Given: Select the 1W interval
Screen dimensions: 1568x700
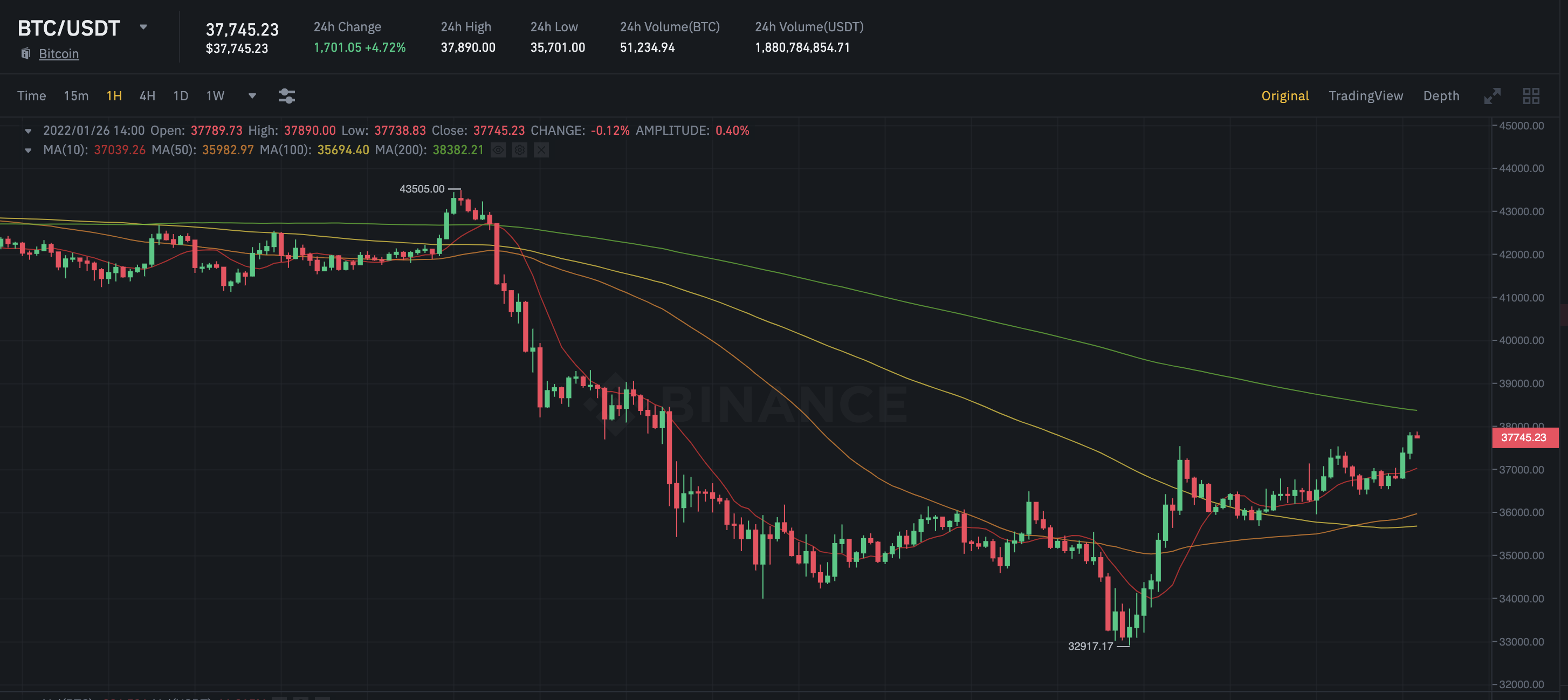Looking at the screenshot, I should tap(215, 95).
